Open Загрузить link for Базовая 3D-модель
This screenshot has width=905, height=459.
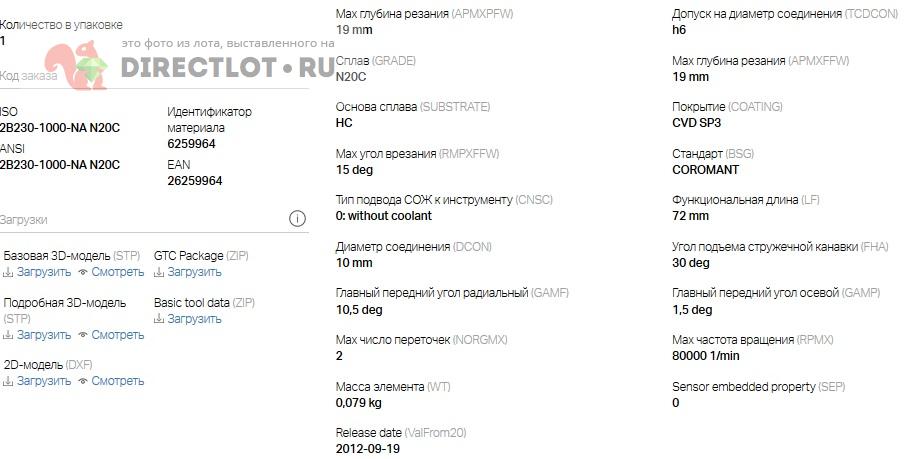point(44,272)
